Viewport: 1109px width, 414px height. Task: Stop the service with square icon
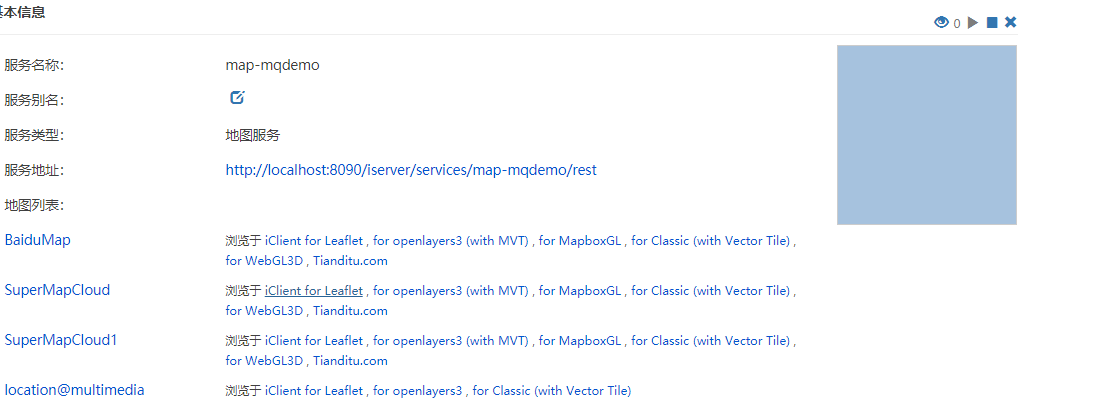coord(992,23)
